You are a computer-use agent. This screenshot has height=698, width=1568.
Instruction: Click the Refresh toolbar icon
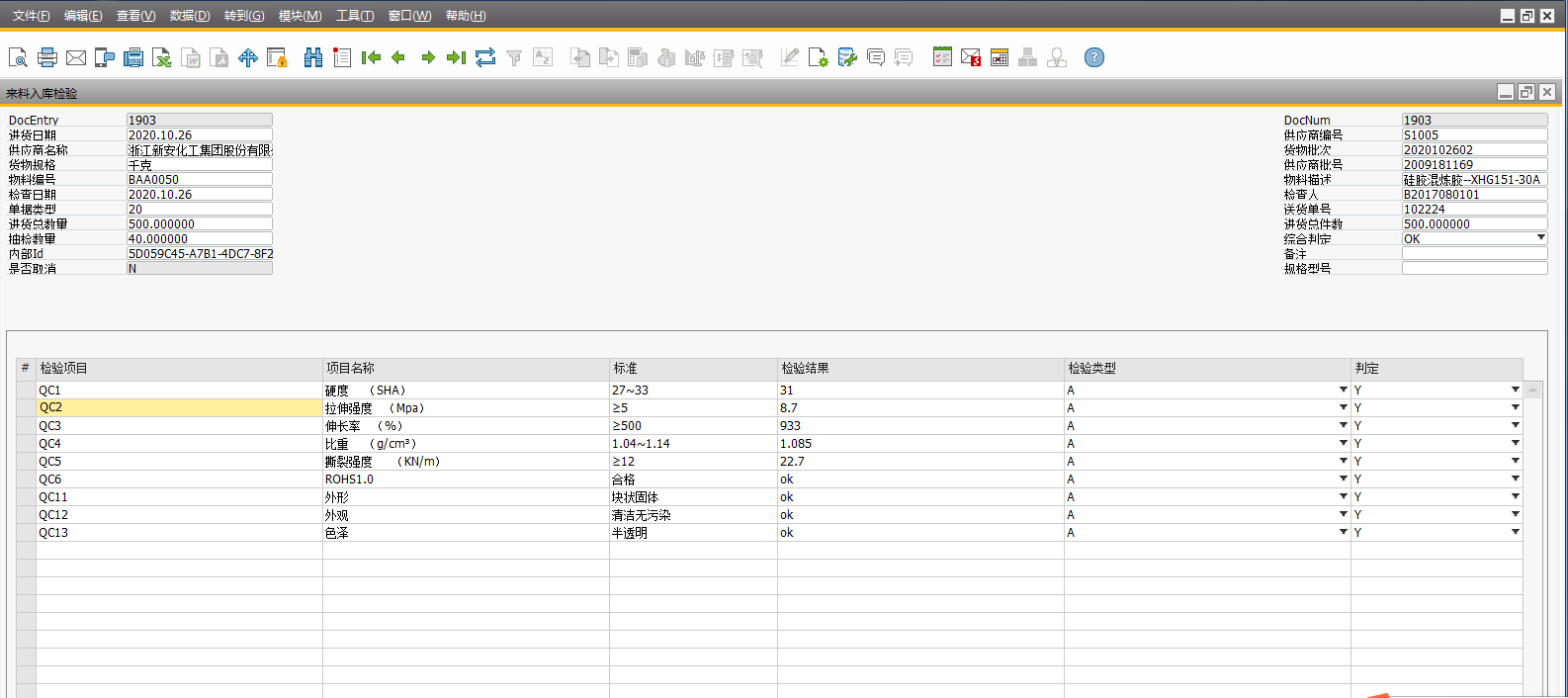pos(485,58)
